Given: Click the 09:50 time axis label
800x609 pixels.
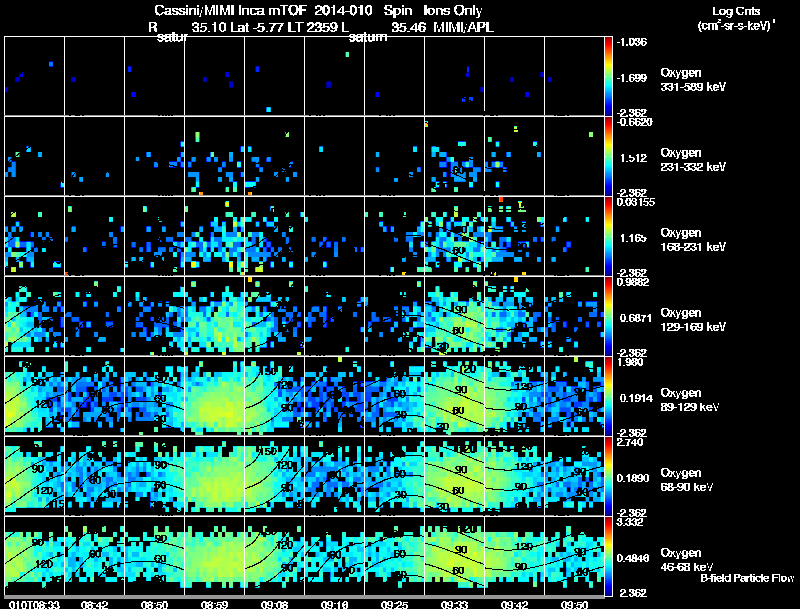Looking at the screenshot, I should click(574, 604).
